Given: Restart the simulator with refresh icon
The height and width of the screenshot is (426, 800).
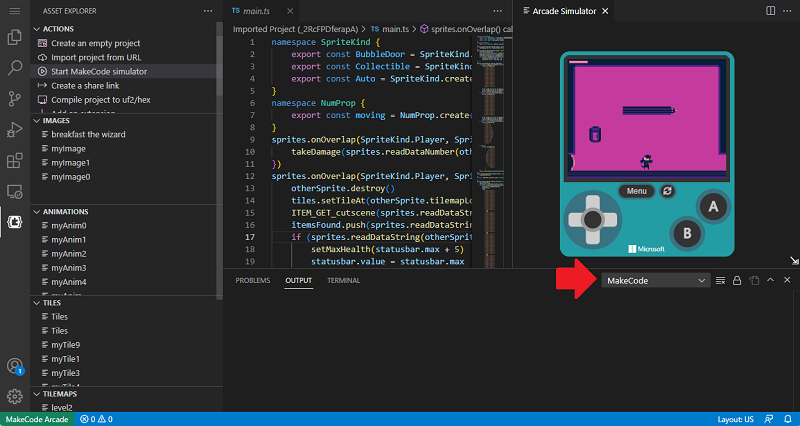Looking at the screenshot, I should coord(667,191).
